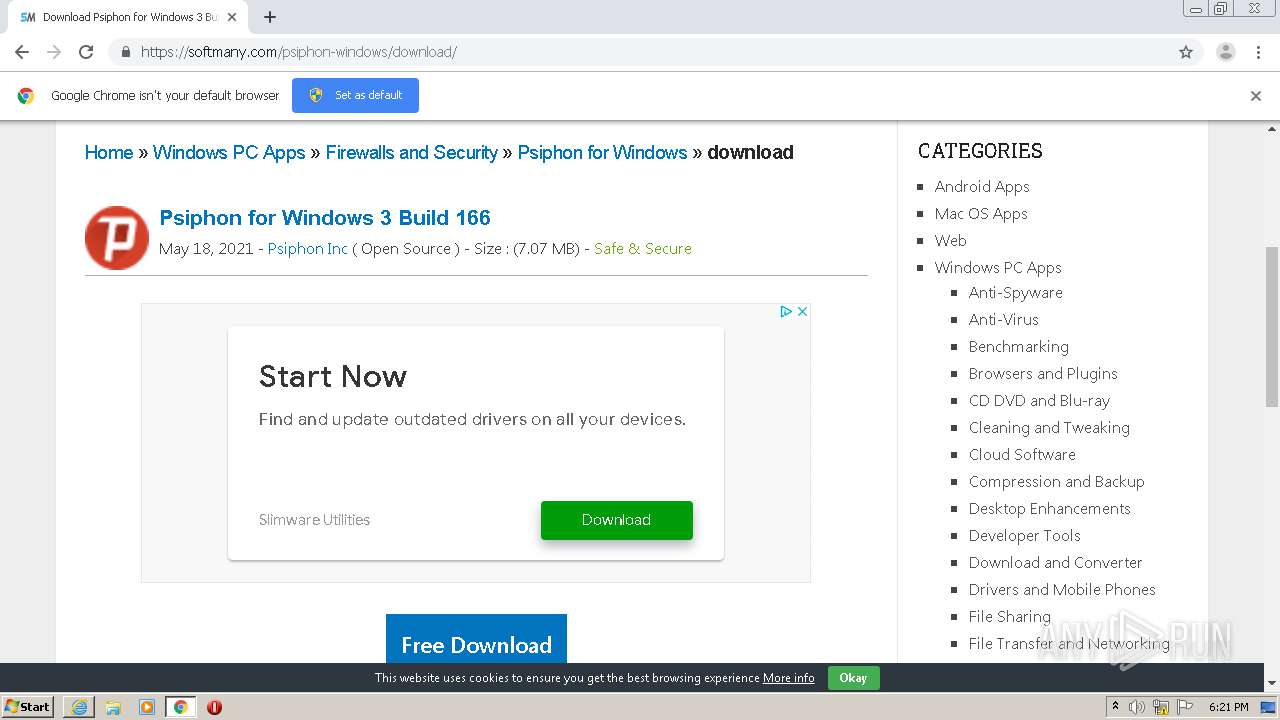
Task: Open the File Sharing subcategory
Action: coord(1010,616)
